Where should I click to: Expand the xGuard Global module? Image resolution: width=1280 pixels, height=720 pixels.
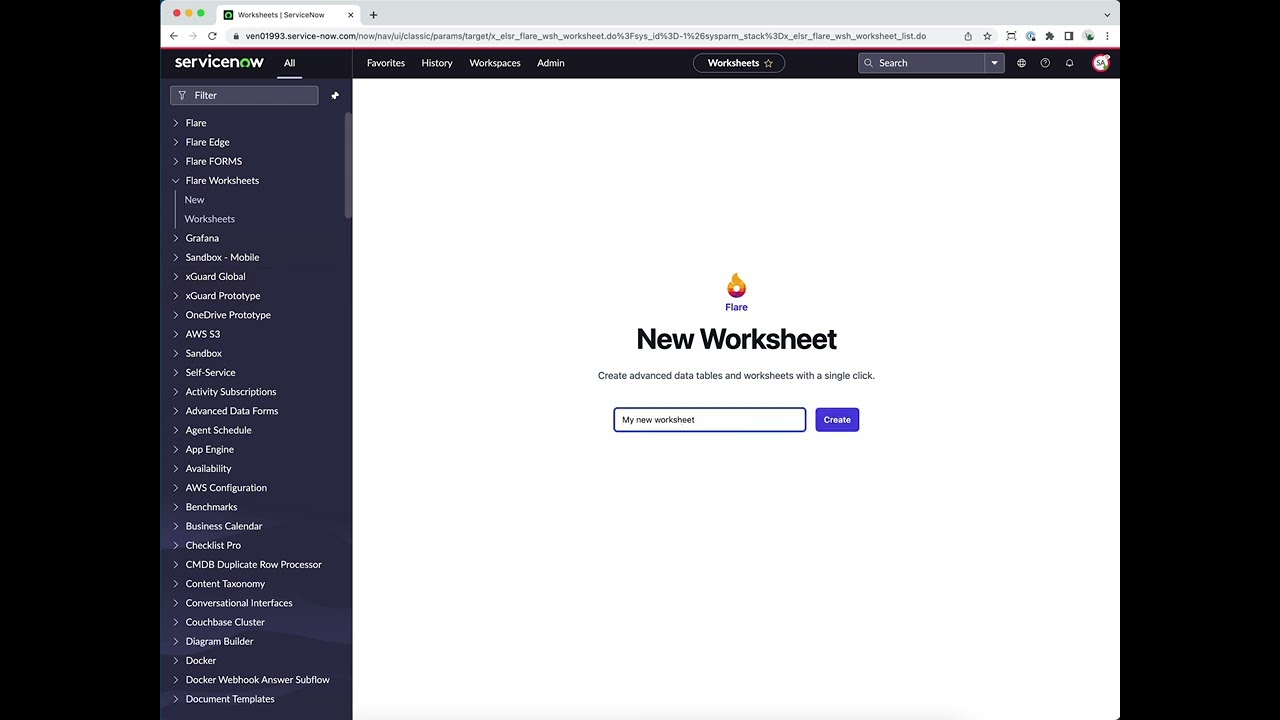pyautogui.click(x=176, y=277)
